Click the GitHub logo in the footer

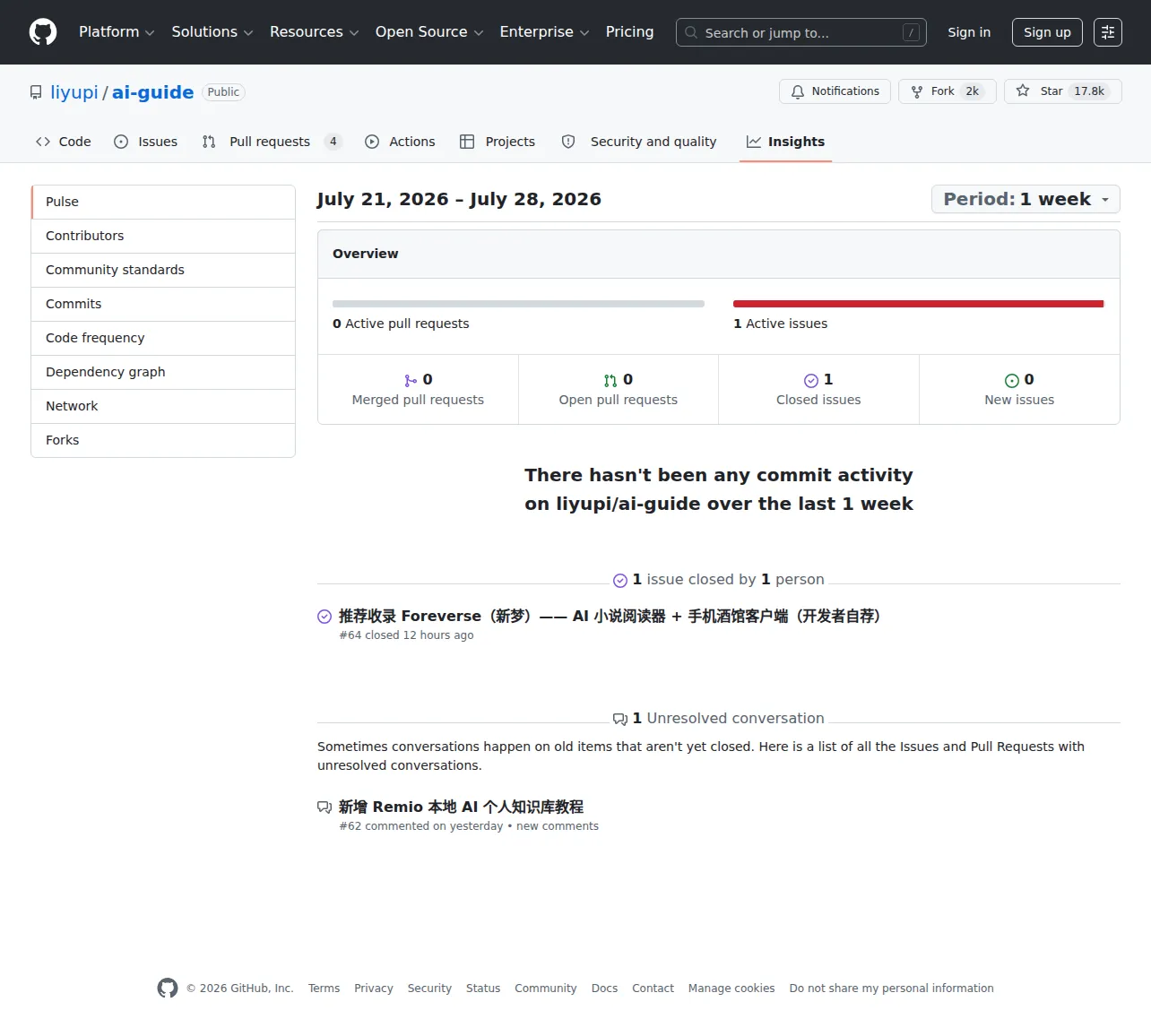point(168,988)
